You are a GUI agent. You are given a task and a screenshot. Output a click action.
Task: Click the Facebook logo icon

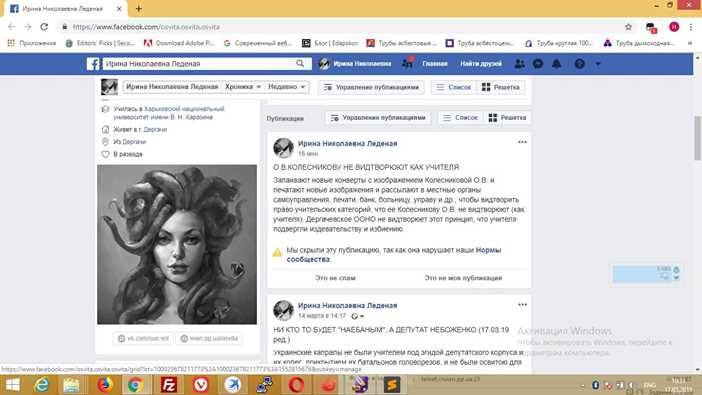93,64
